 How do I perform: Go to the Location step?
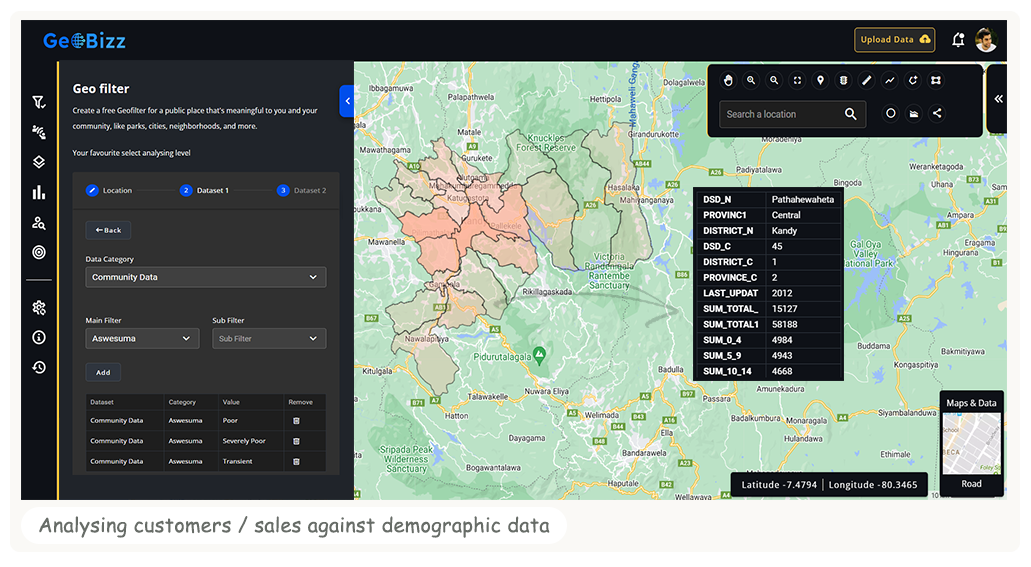109,190
